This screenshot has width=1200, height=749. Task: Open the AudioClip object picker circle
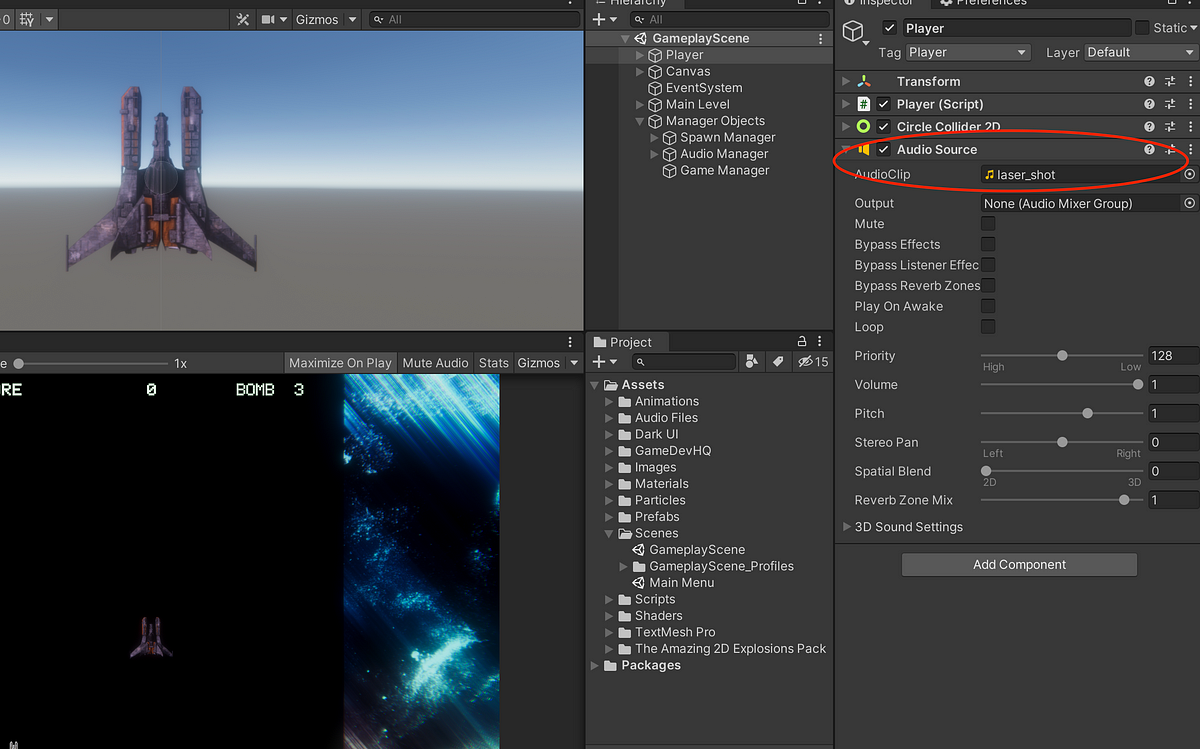[x=1190, y=174]
